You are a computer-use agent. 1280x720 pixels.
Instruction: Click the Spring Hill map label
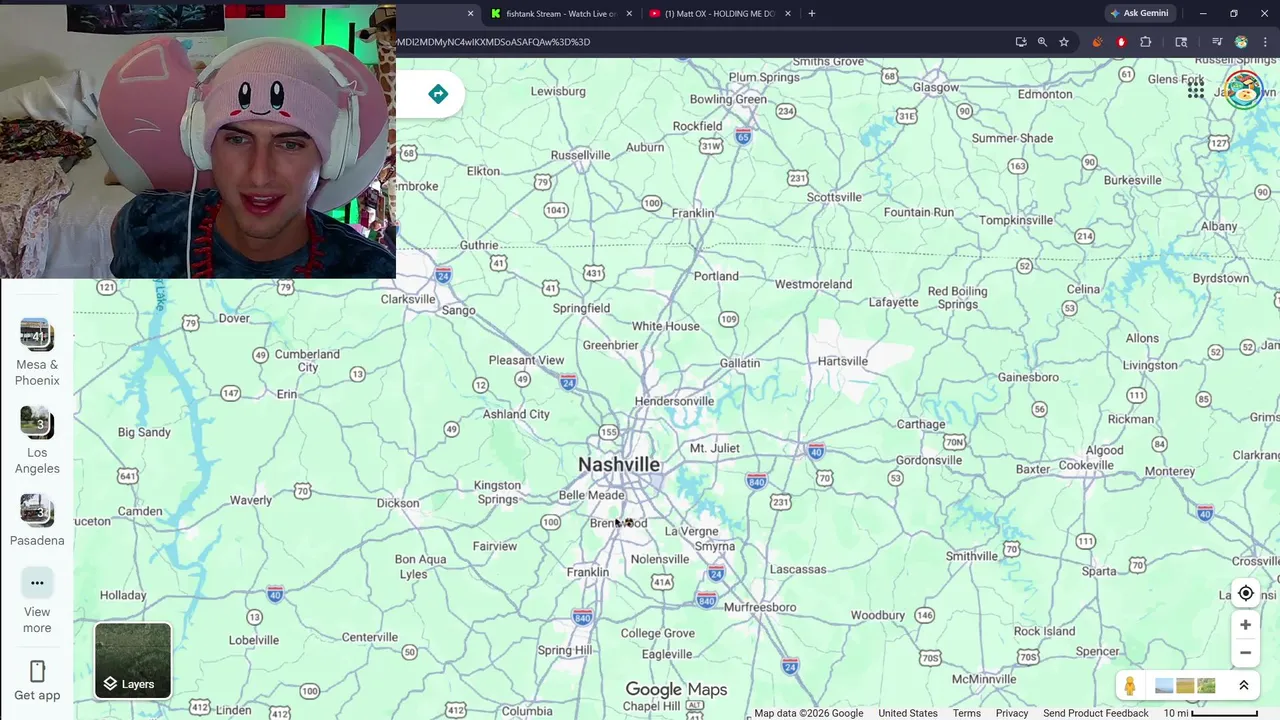click(565, 650)
